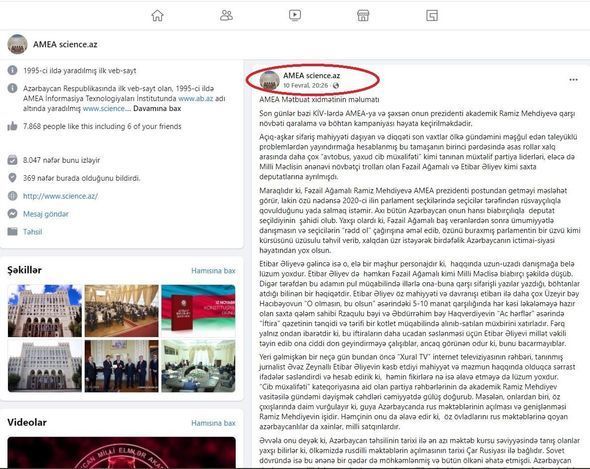
Task: Click the globe privacy icon on post
Action: 336,85
